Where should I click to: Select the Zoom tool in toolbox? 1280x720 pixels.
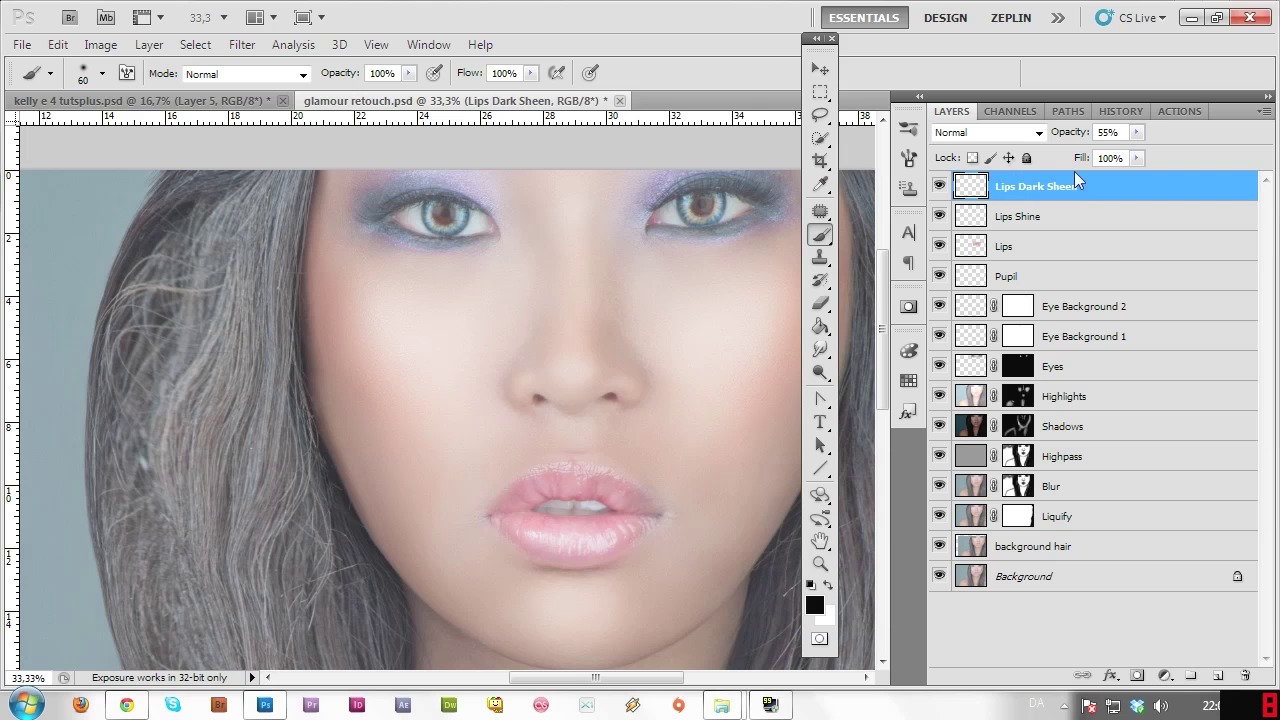[x=820, y=564]
